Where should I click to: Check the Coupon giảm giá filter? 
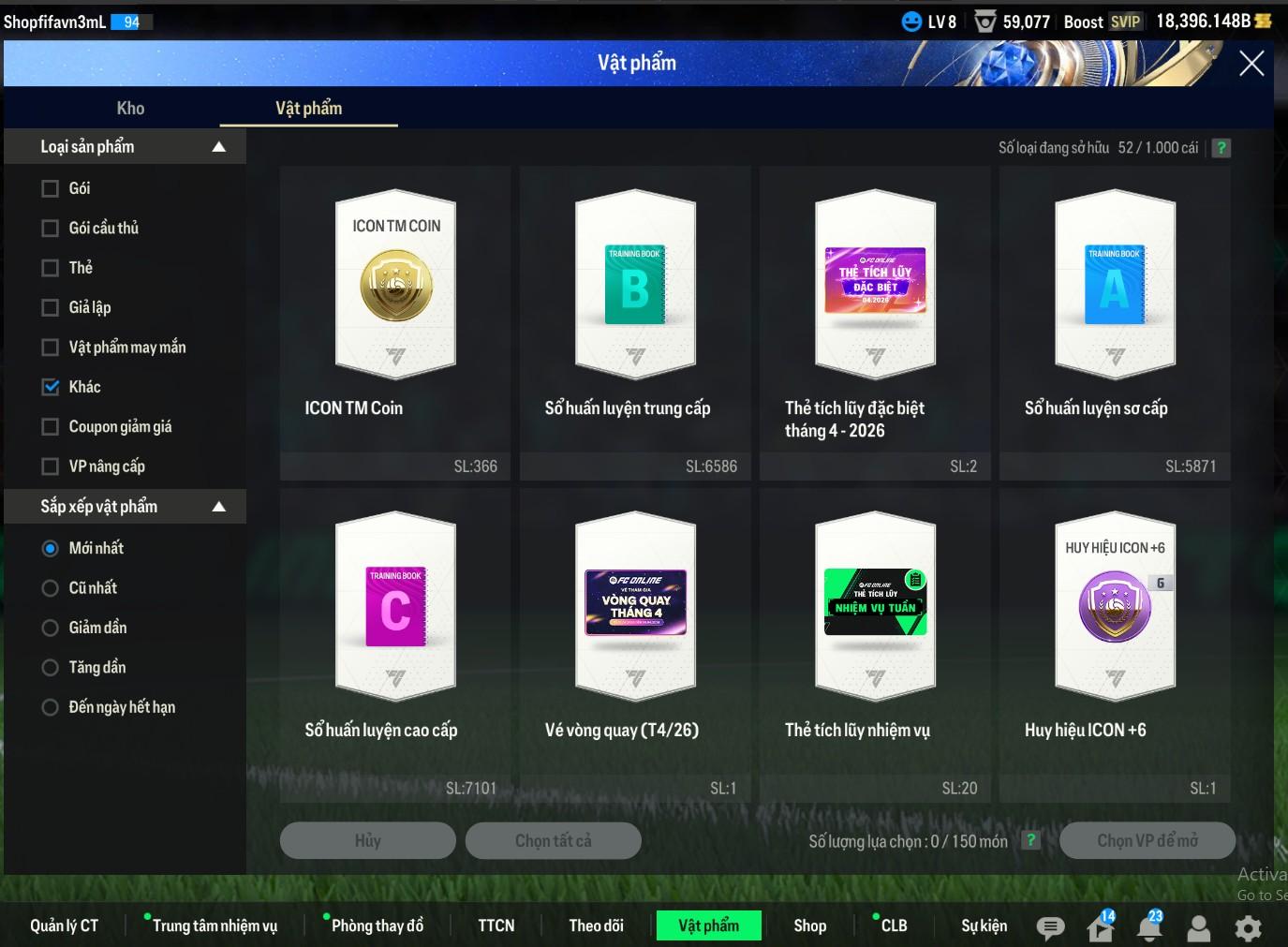click(x=51, y=427)
